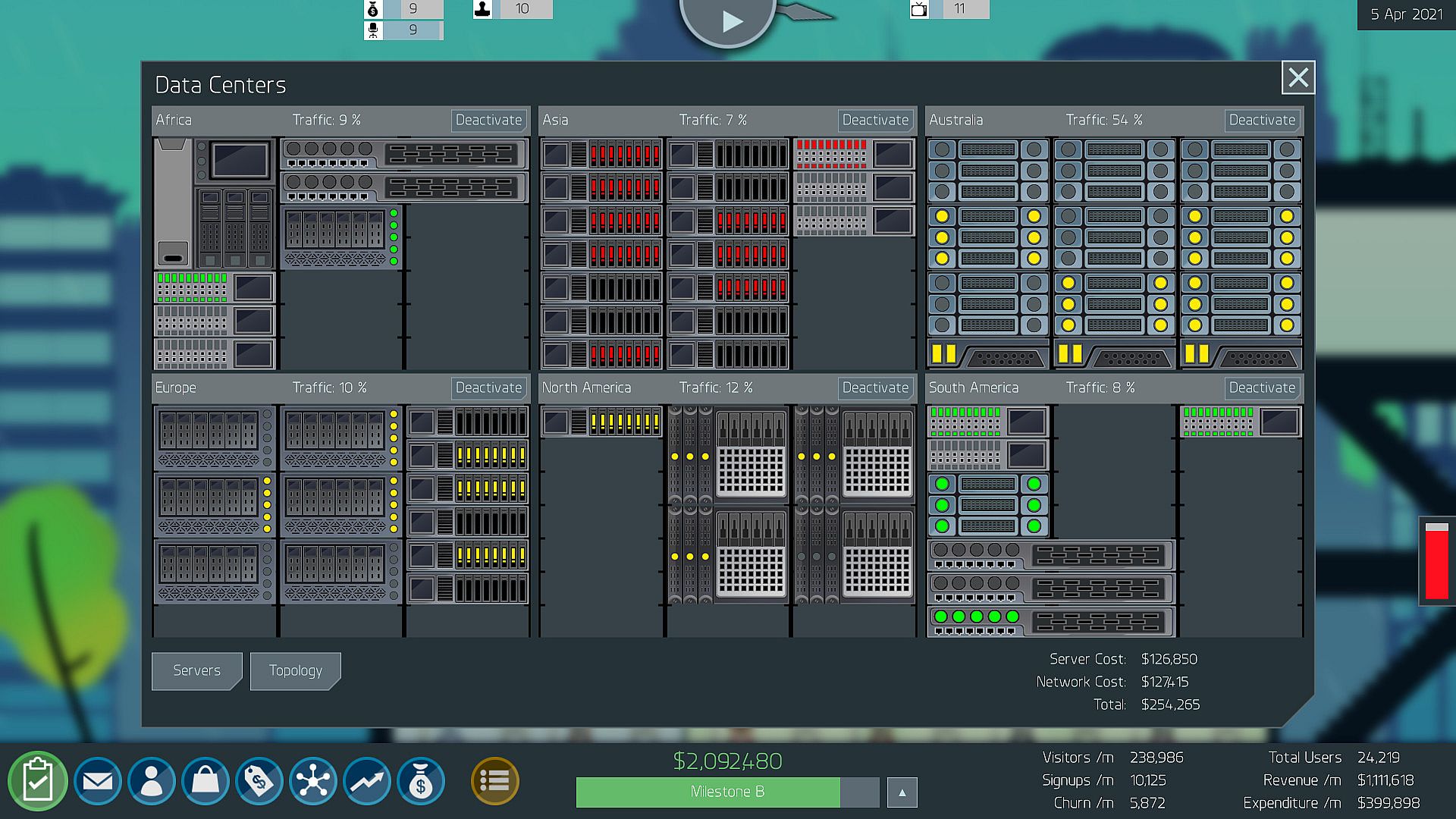Open the price tag icon
This screenshot has height=819, width=1456.
click(259, 781)
